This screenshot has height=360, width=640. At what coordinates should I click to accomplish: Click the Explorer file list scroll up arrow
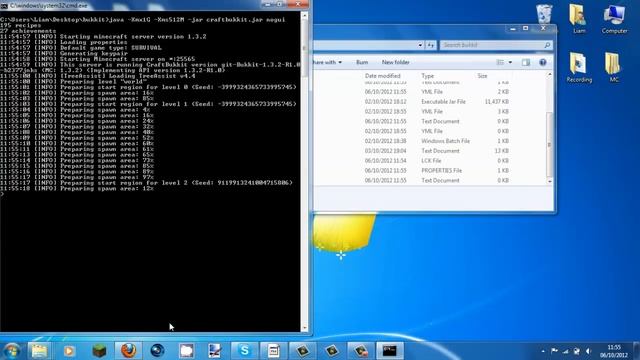coord(549,75)
